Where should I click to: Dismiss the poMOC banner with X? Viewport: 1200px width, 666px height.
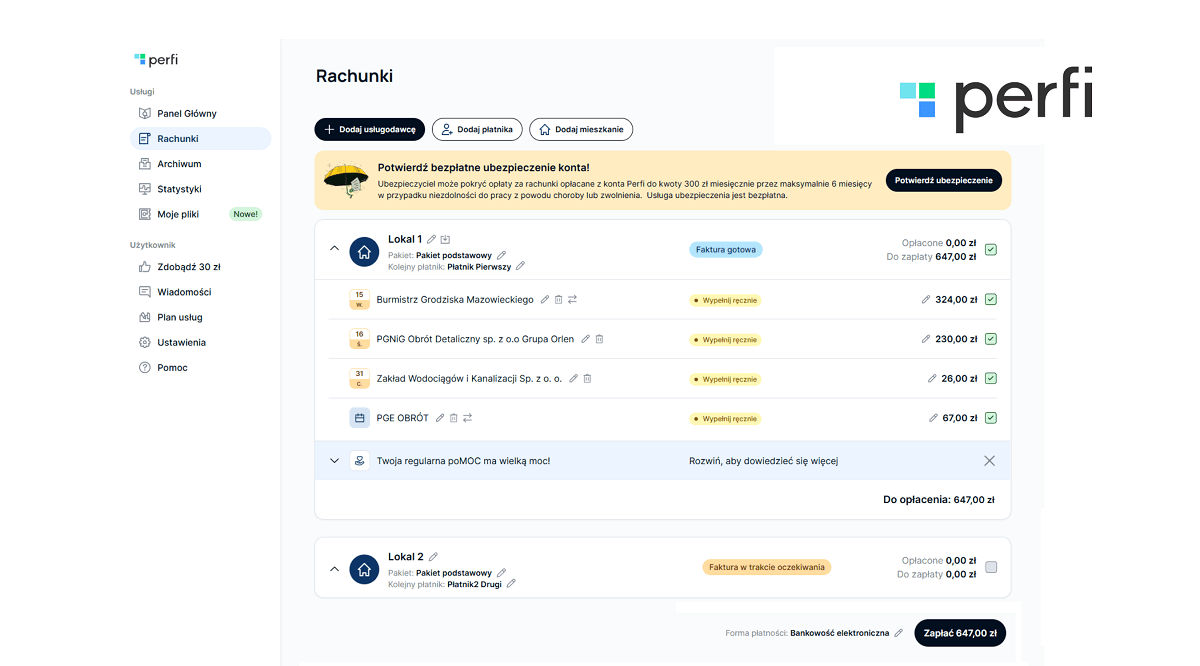click(x=989, y=461)
